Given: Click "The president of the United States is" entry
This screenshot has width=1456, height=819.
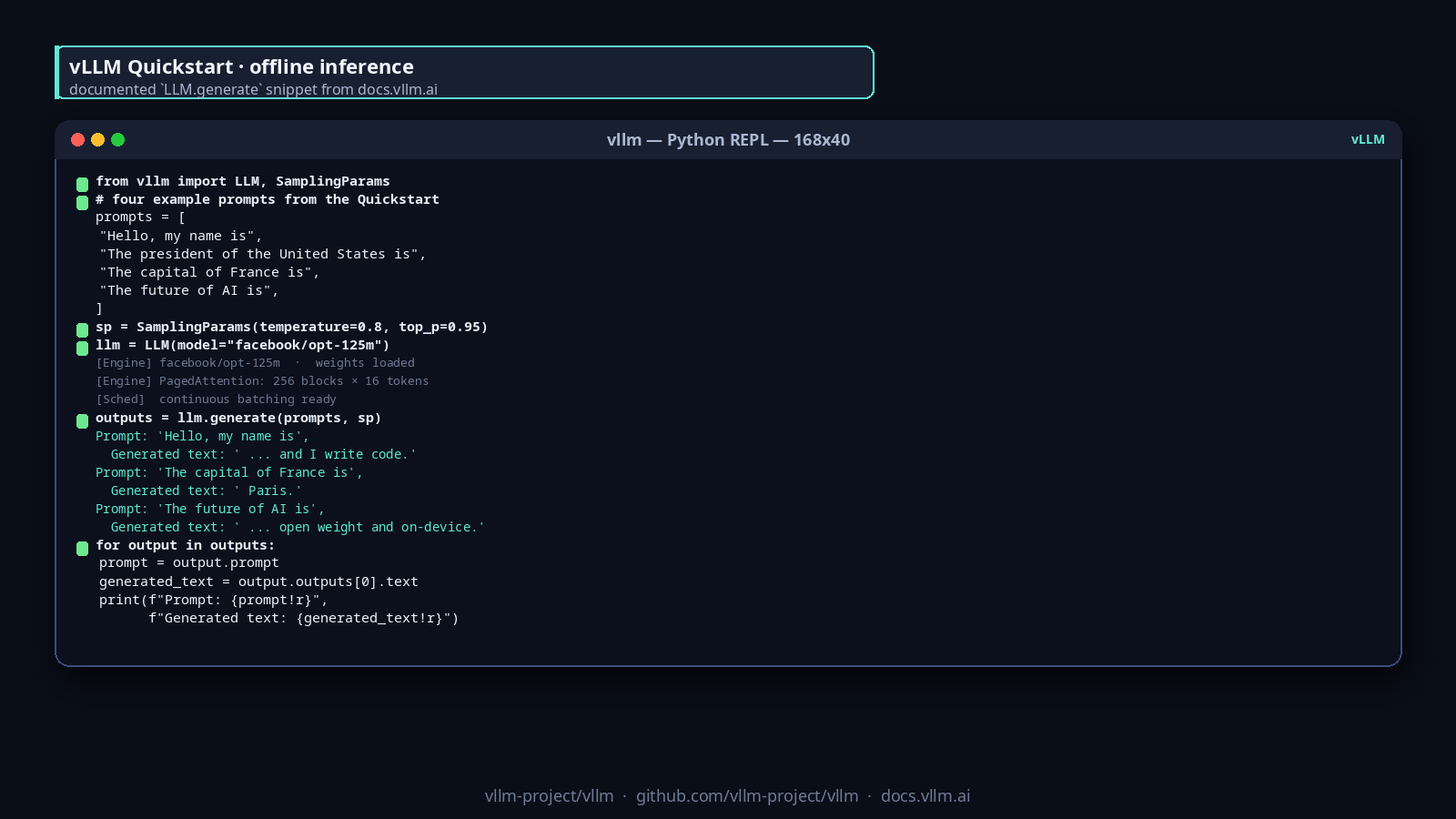Looking at the screenshot, I should pyautogui.click(x=263, y=254).
